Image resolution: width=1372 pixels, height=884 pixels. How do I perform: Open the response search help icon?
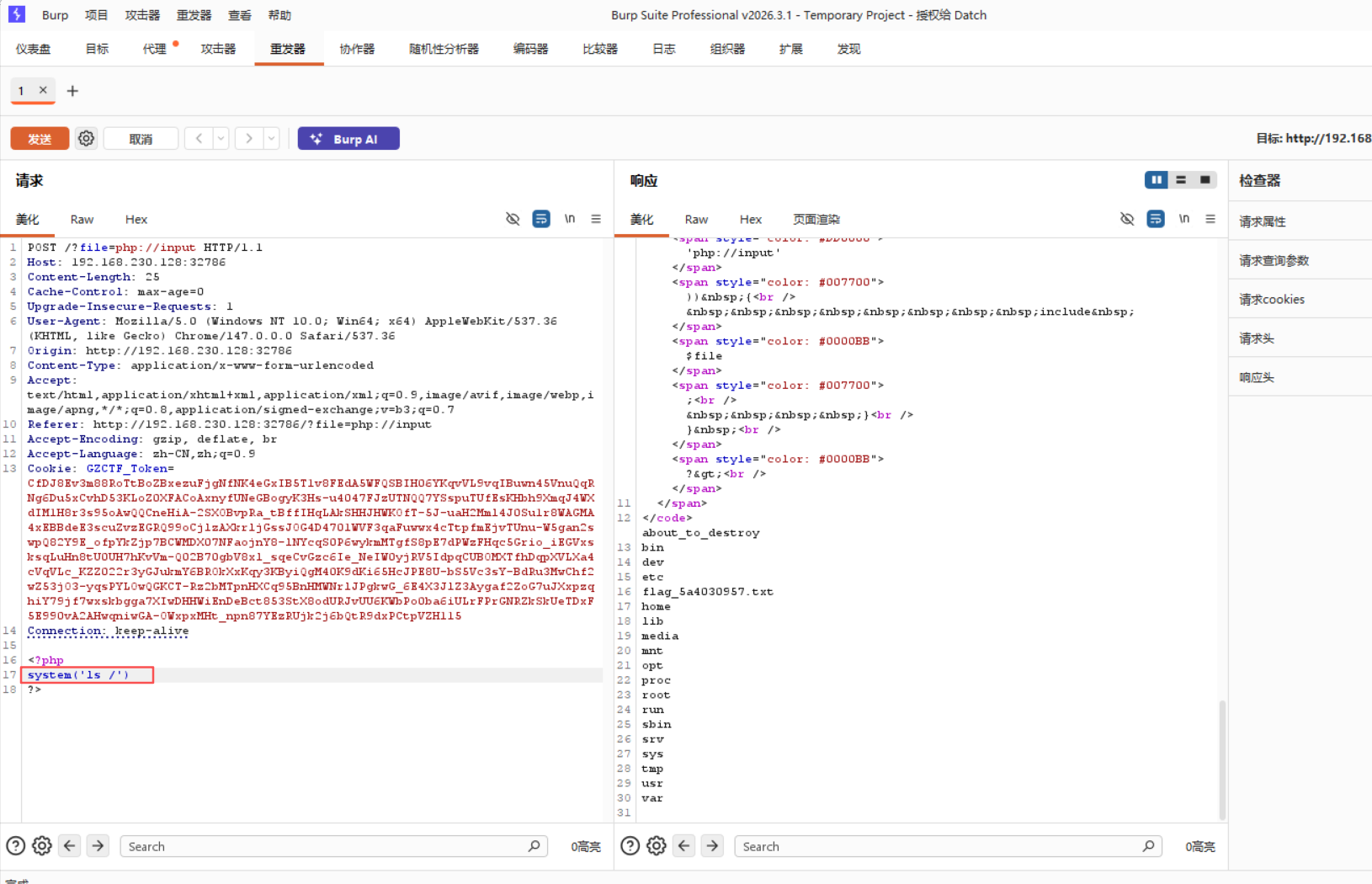point(630,846)
